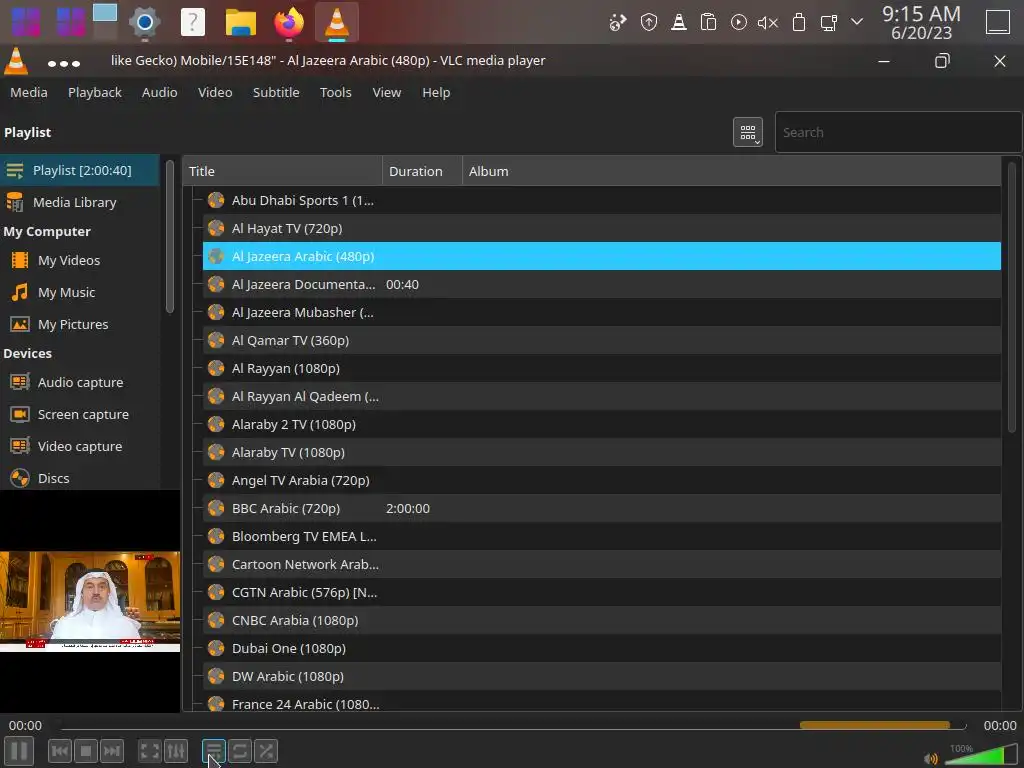The width and height of the screenshot is (1024, 768).
Task: Open the clock showing 9:15 AM
Action: pyautogui.click(x=921, y=22)
